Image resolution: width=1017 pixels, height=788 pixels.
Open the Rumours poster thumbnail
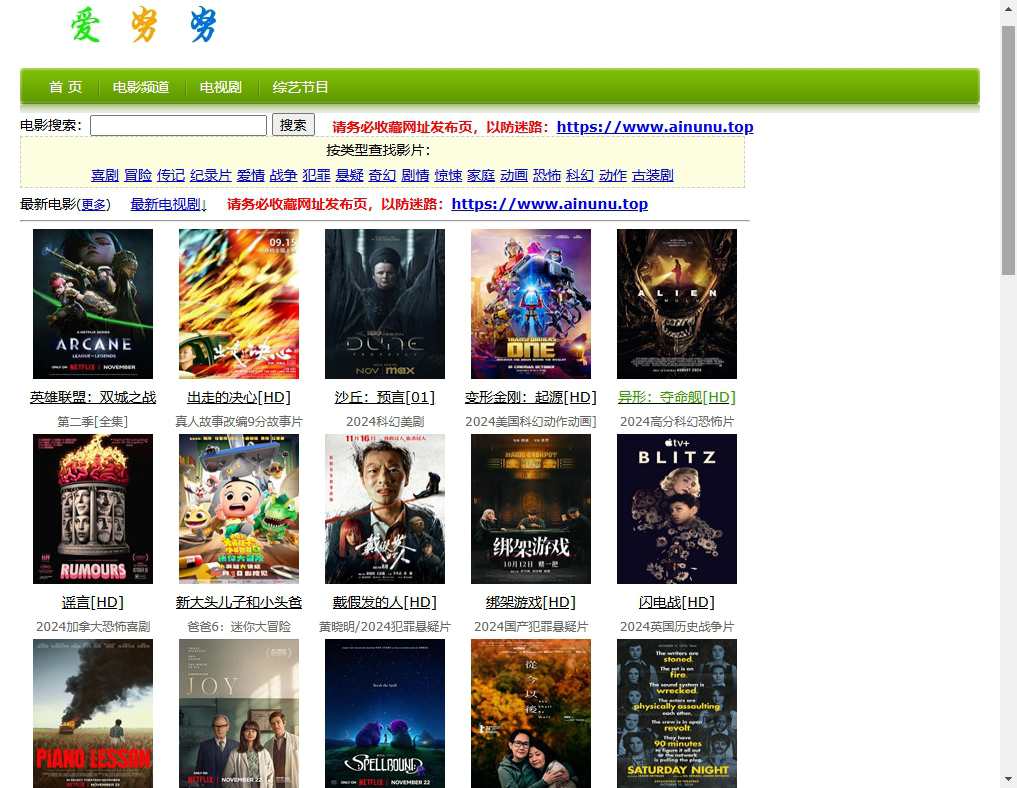click(x=93, y=508)
